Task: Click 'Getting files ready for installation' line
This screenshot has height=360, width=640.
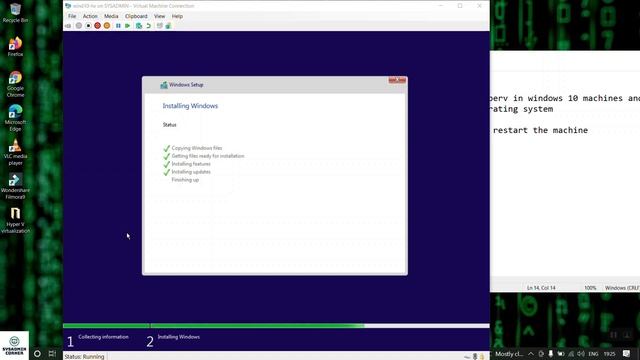Action: [x=208, y=156]
